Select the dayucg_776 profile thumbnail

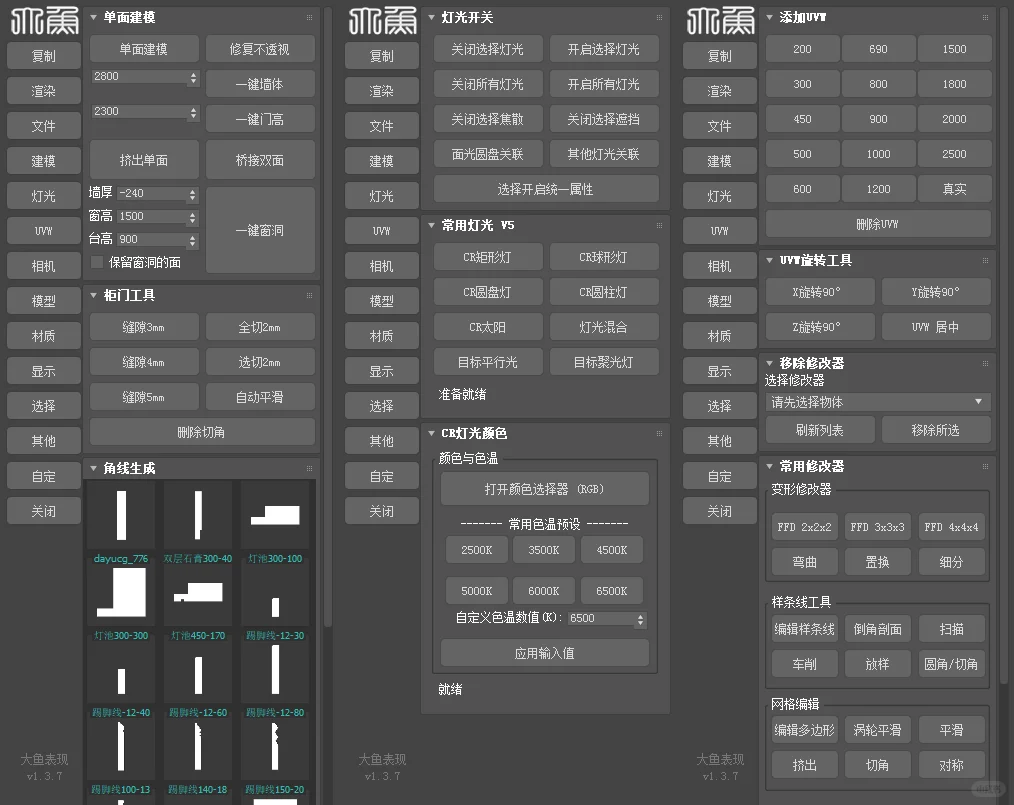coord(121,515)
